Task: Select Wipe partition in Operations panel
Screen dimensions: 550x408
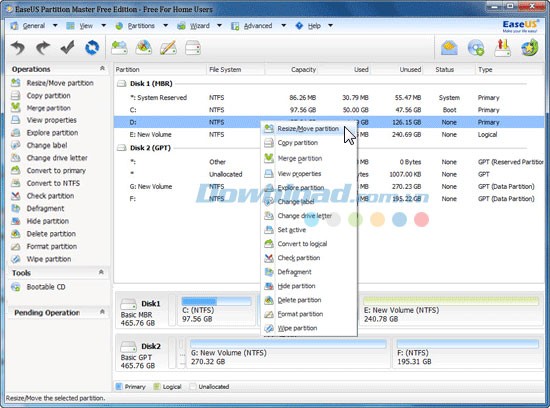Action: tap(49, 259)
